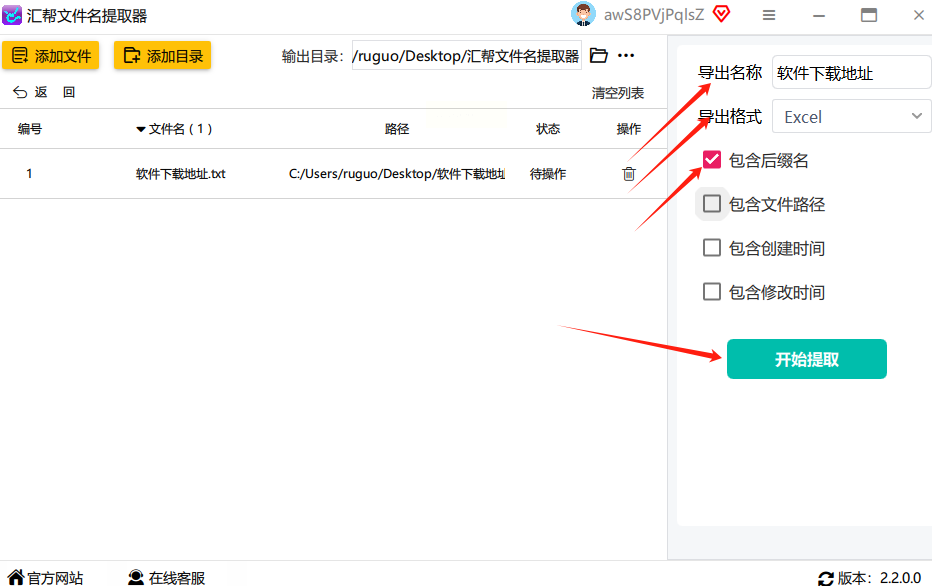932x586 pixels.
Task: Click the red VIP diamond badge
Action: click(722, 14)
